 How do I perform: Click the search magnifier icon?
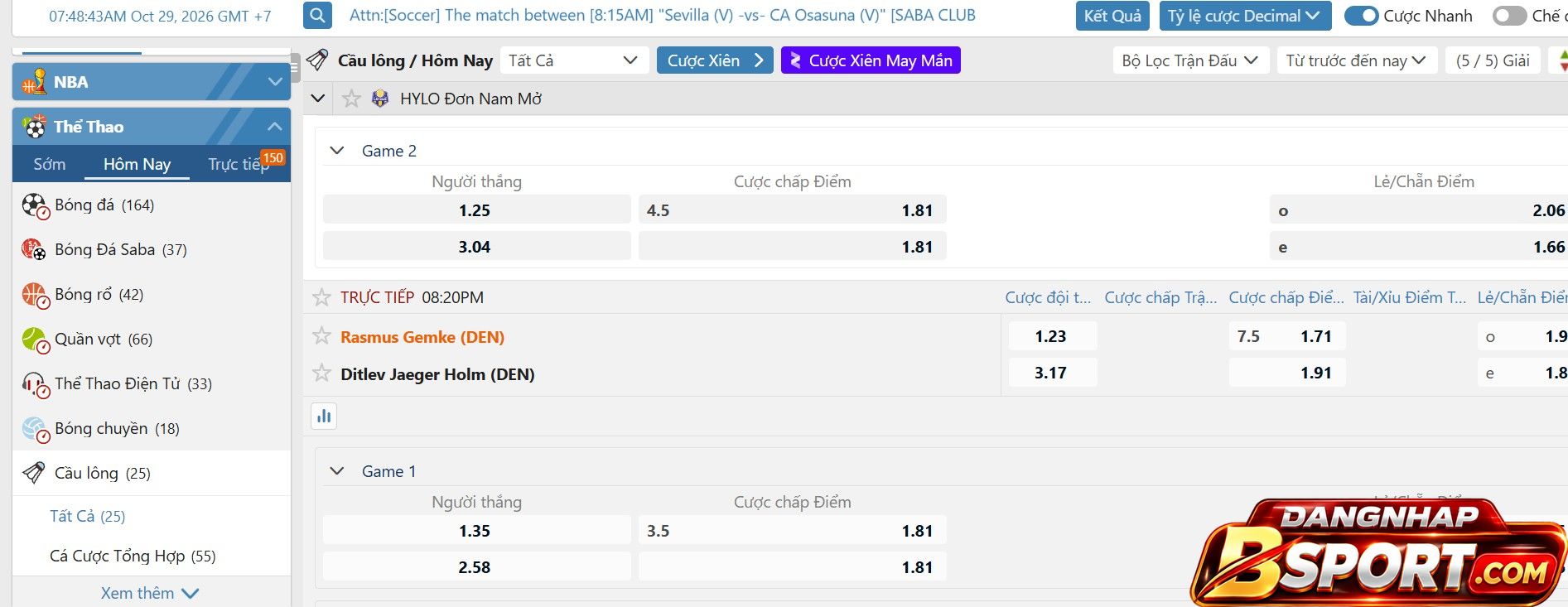point(317,16)
